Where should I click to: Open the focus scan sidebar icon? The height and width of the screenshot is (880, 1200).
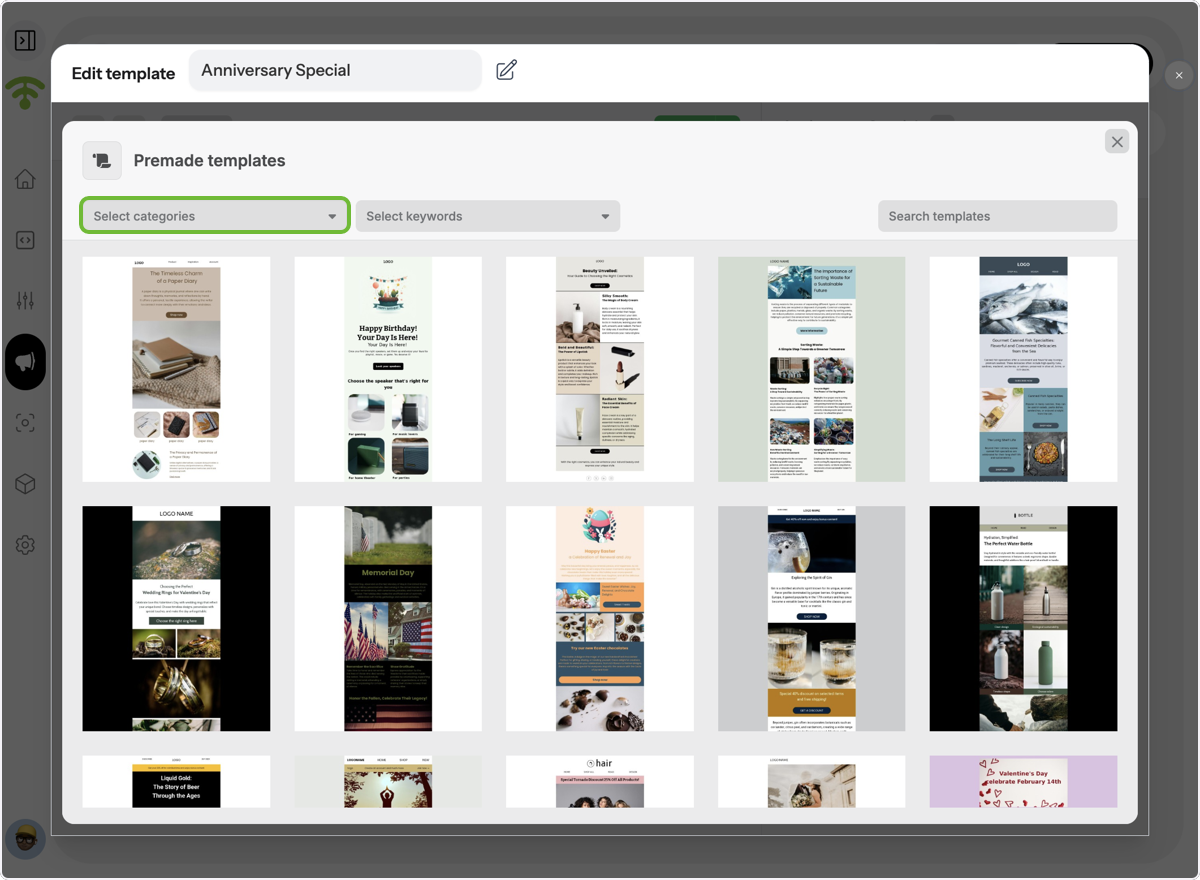point(25,423)
